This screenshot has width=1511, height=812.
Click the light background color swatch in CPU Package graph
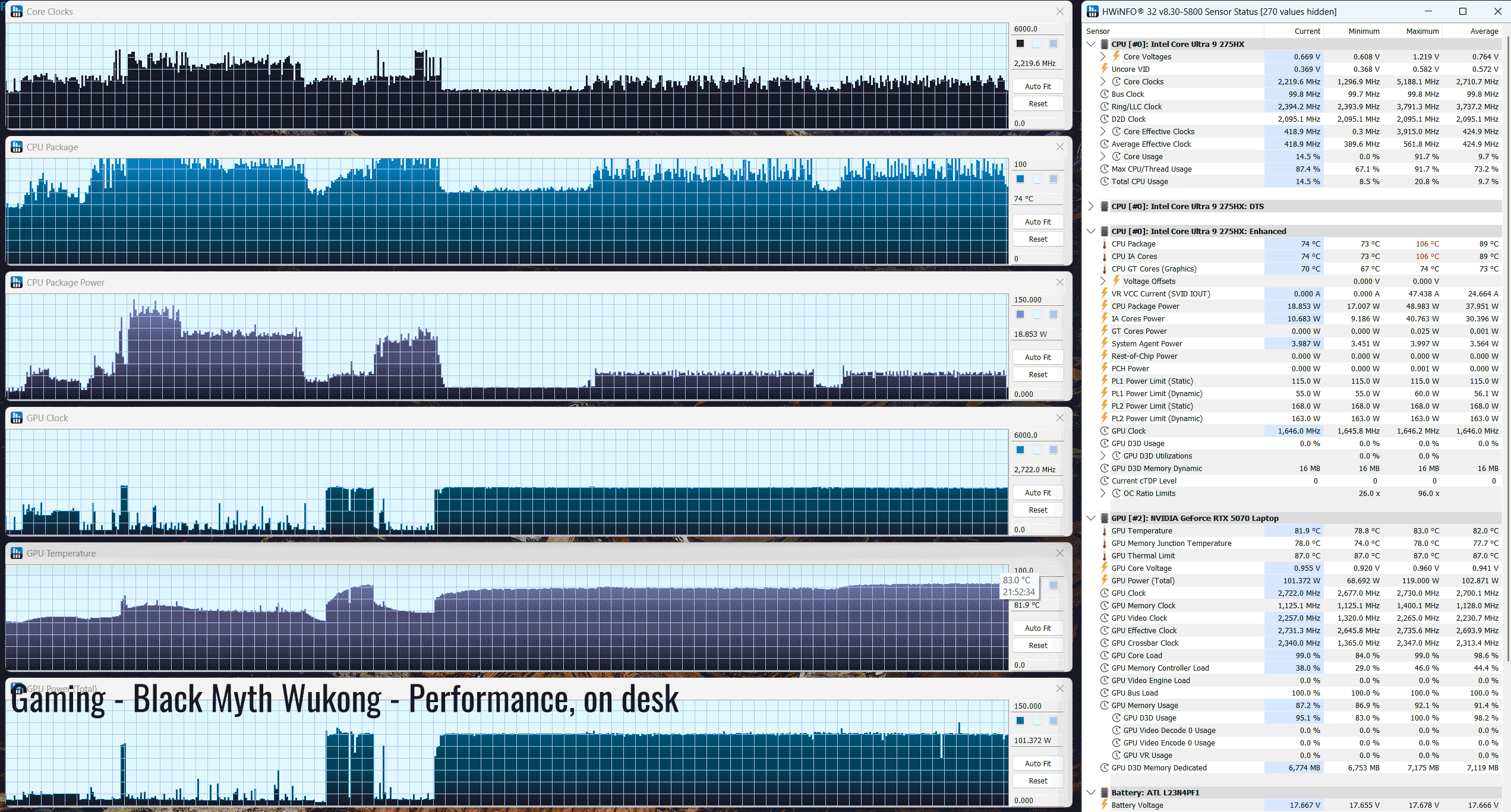pyautogui.click(x=1037, y=179)
